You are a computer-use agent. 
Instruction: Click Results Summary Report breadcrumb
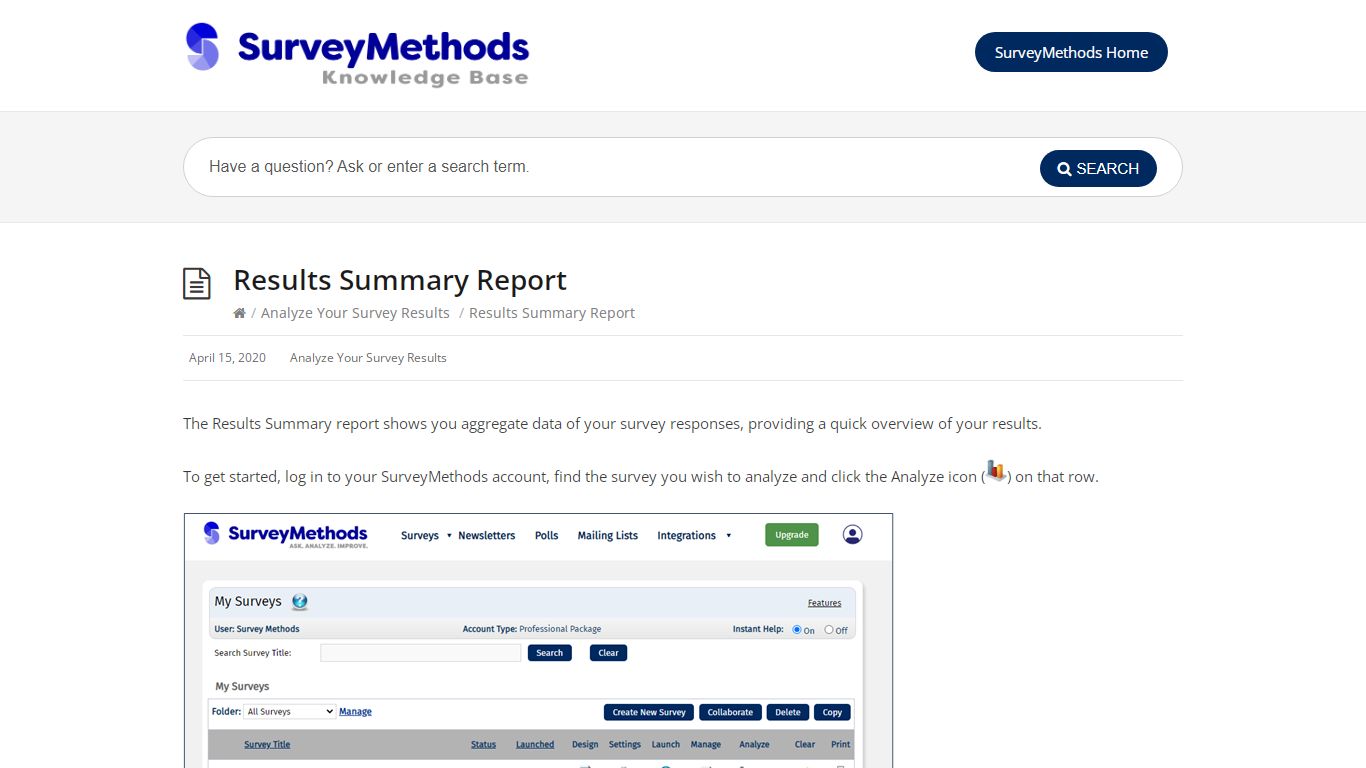click(552, 313)
